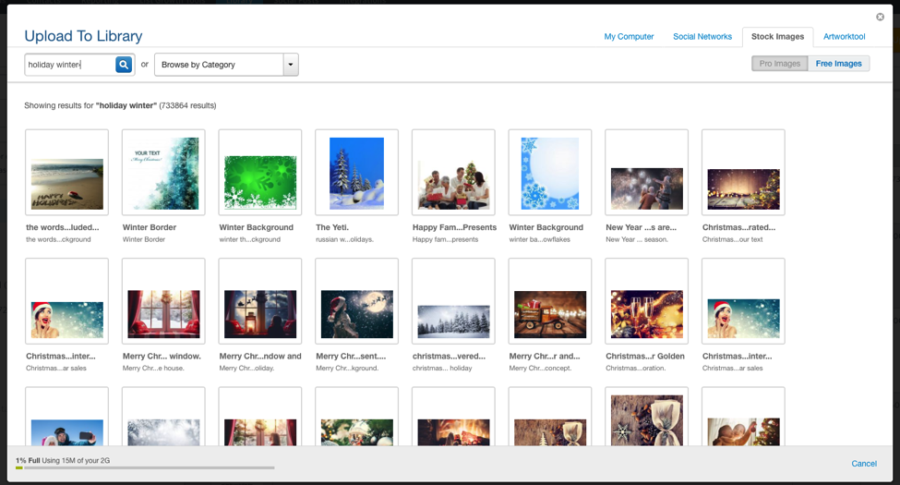Open the Browse by Category dropdown
This screenshot has height=485, width=900.
pyautogui.click(x=219, y=65)
